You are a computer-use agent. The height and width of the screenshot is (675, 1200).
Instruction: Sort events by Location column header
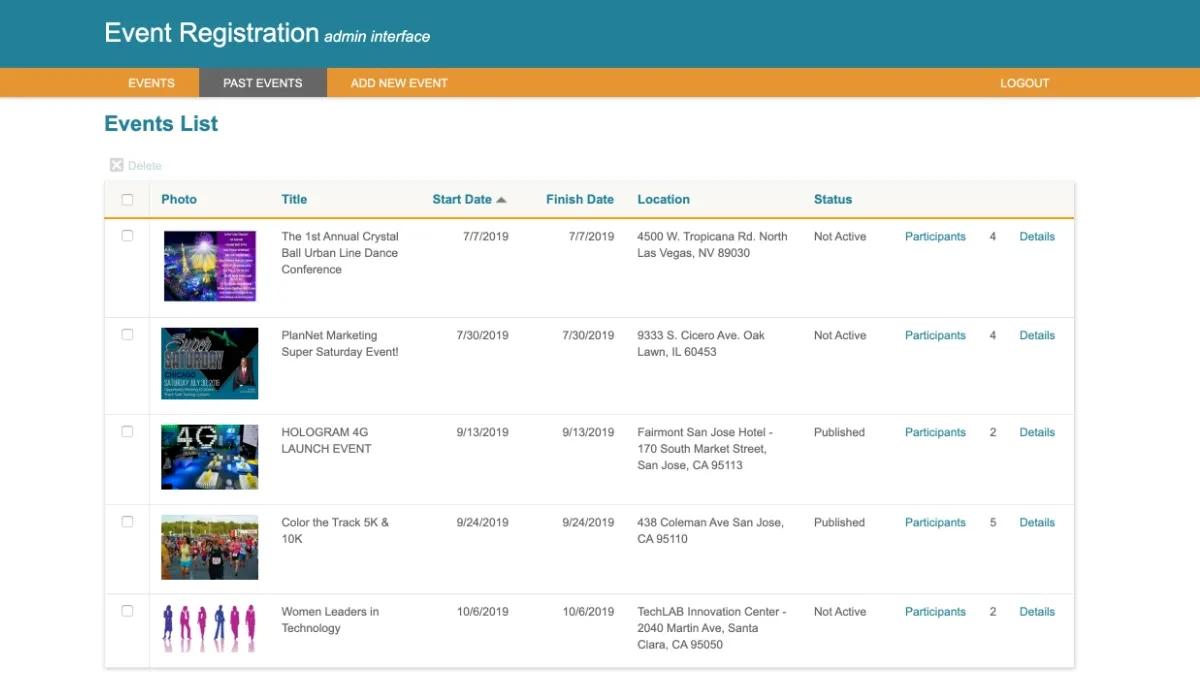click(x=663, y=199)
